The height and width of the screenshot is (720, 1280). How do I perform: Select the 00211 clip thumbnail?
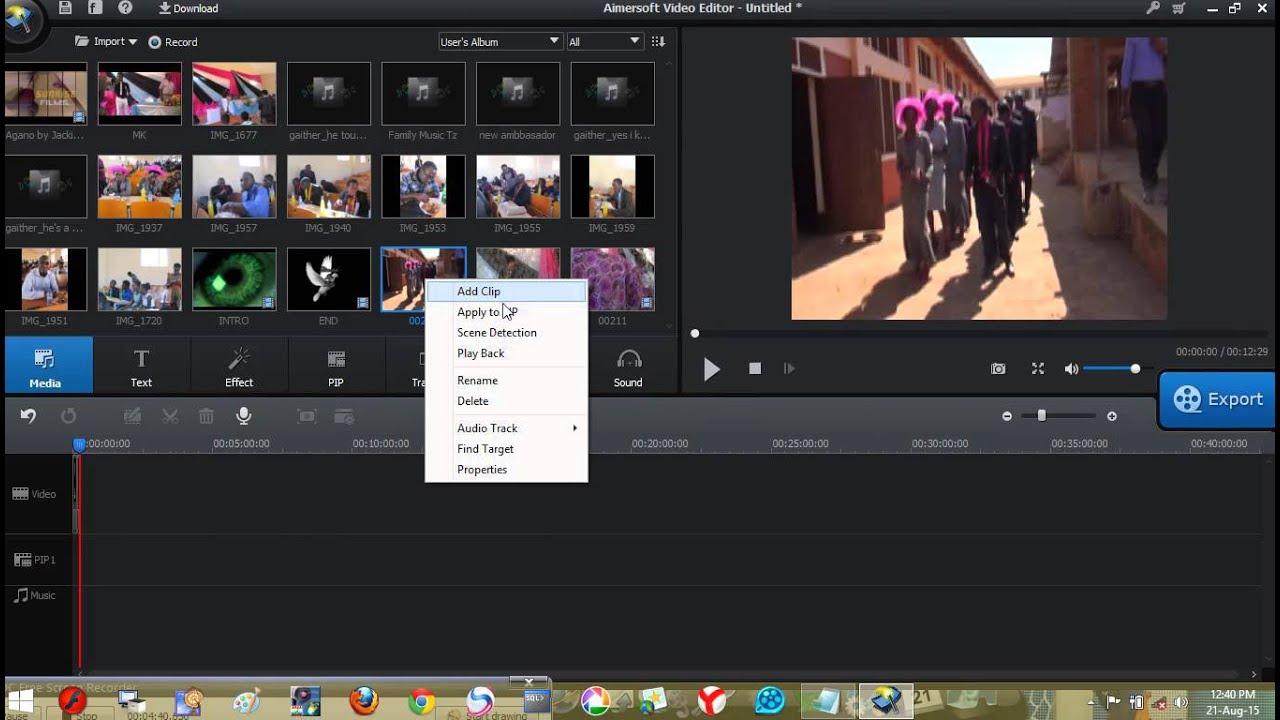(612, 279)
